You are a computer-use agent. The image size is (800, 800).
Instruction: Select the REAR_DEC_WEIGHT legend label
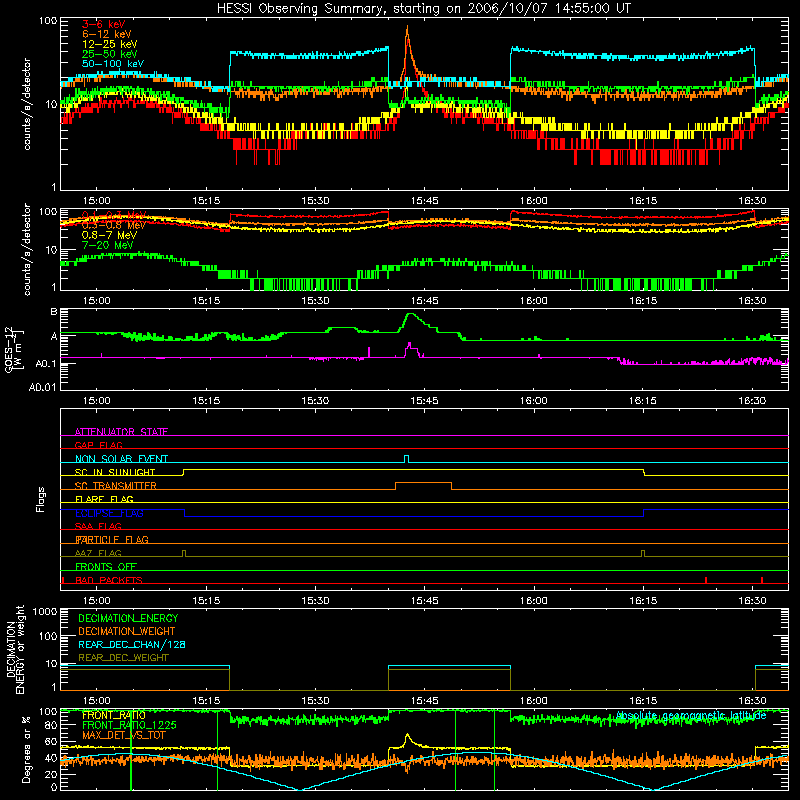(123, 658)
